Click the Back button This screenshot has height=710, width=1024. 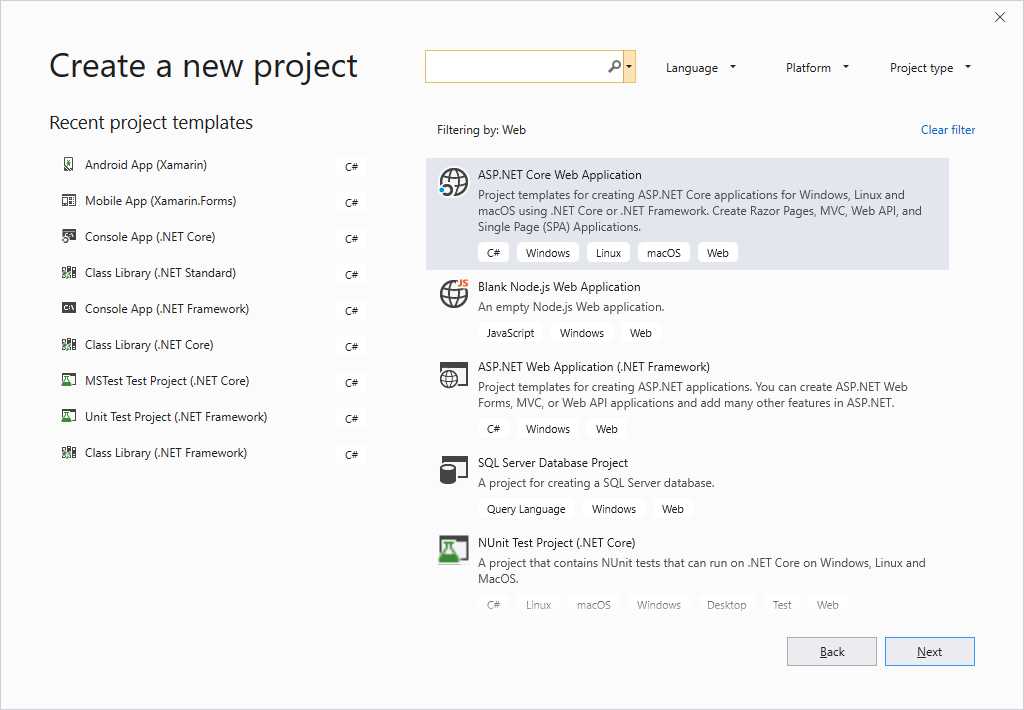click(831, 651)
